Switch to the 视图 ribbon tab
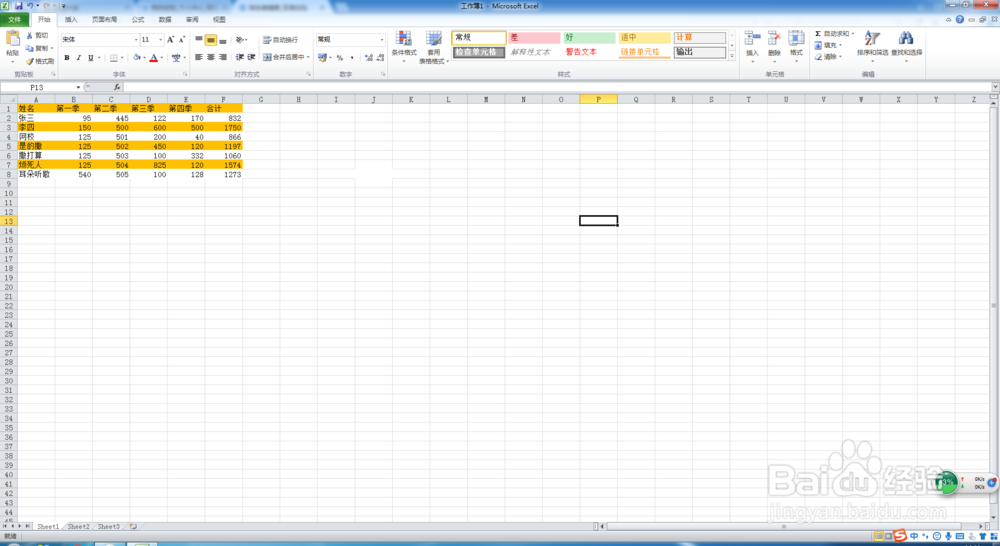The image size is (1000, 546). click(x=219, y=20)
